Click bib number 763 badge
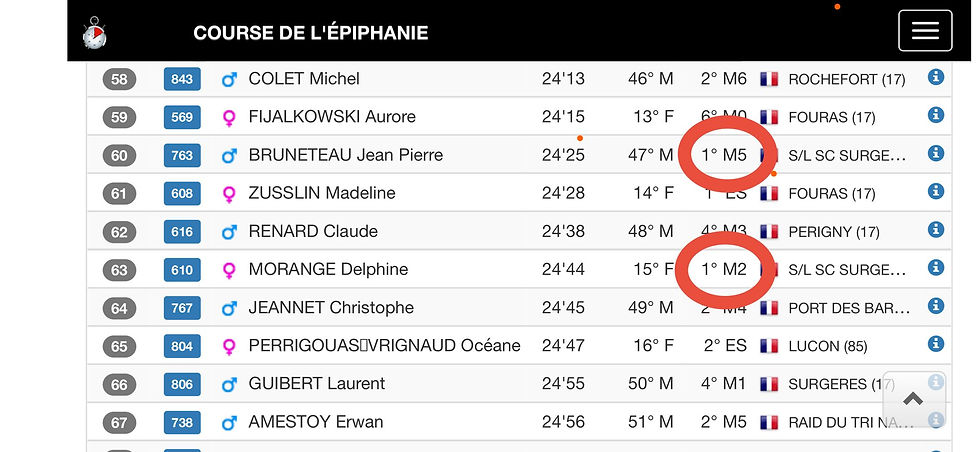980x452 pixels. (x=182, y=155)
